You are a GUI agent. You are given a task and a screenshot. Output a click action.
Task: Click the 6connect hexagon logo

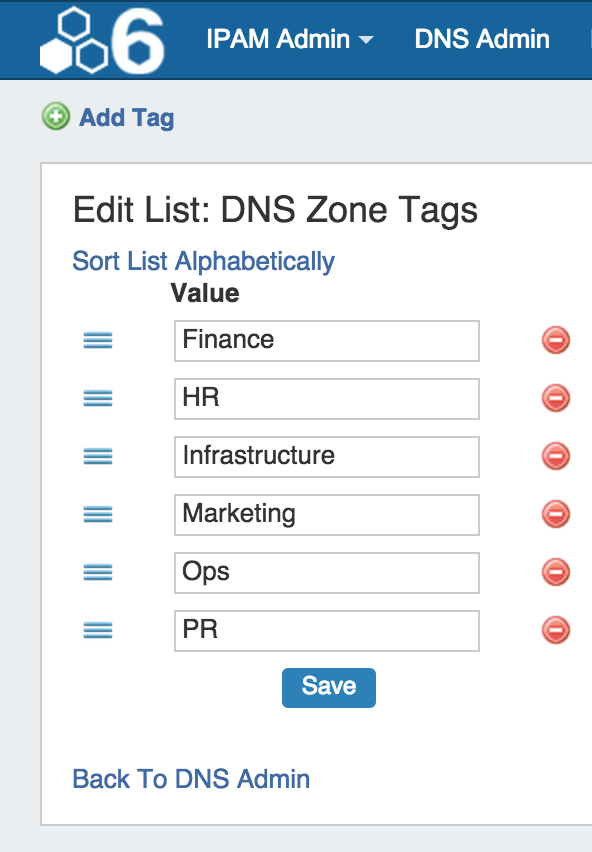coord(102,41)
